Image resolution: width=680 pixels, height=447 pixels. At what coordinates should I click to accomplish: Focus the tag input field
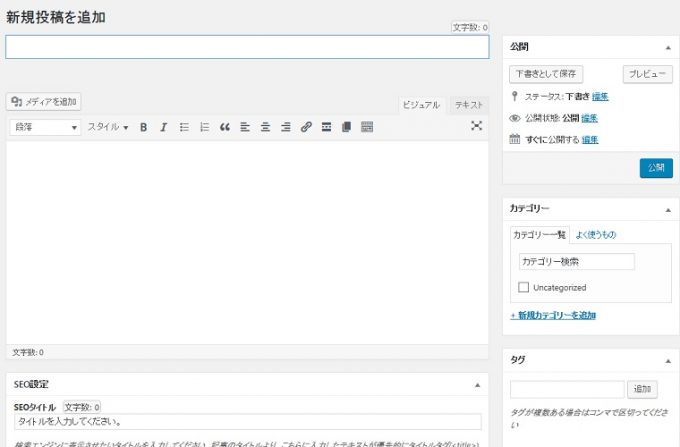[567, 389]
